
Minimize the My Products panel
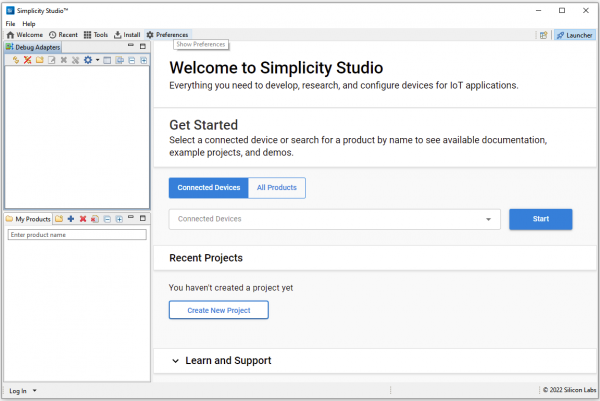(131, 217)
